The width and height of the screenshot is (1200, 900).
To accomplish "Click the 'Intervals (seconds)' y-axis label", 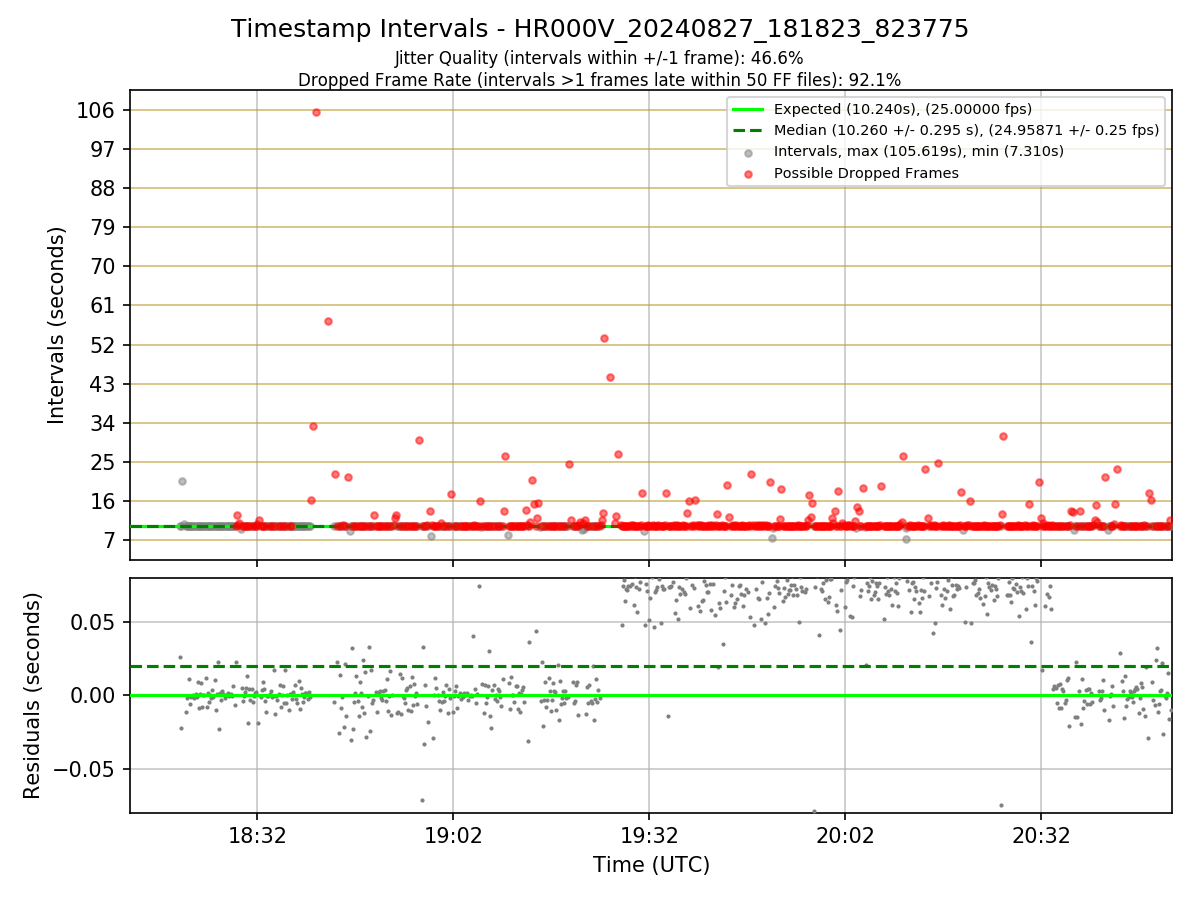I will click(x=57, y=325).
